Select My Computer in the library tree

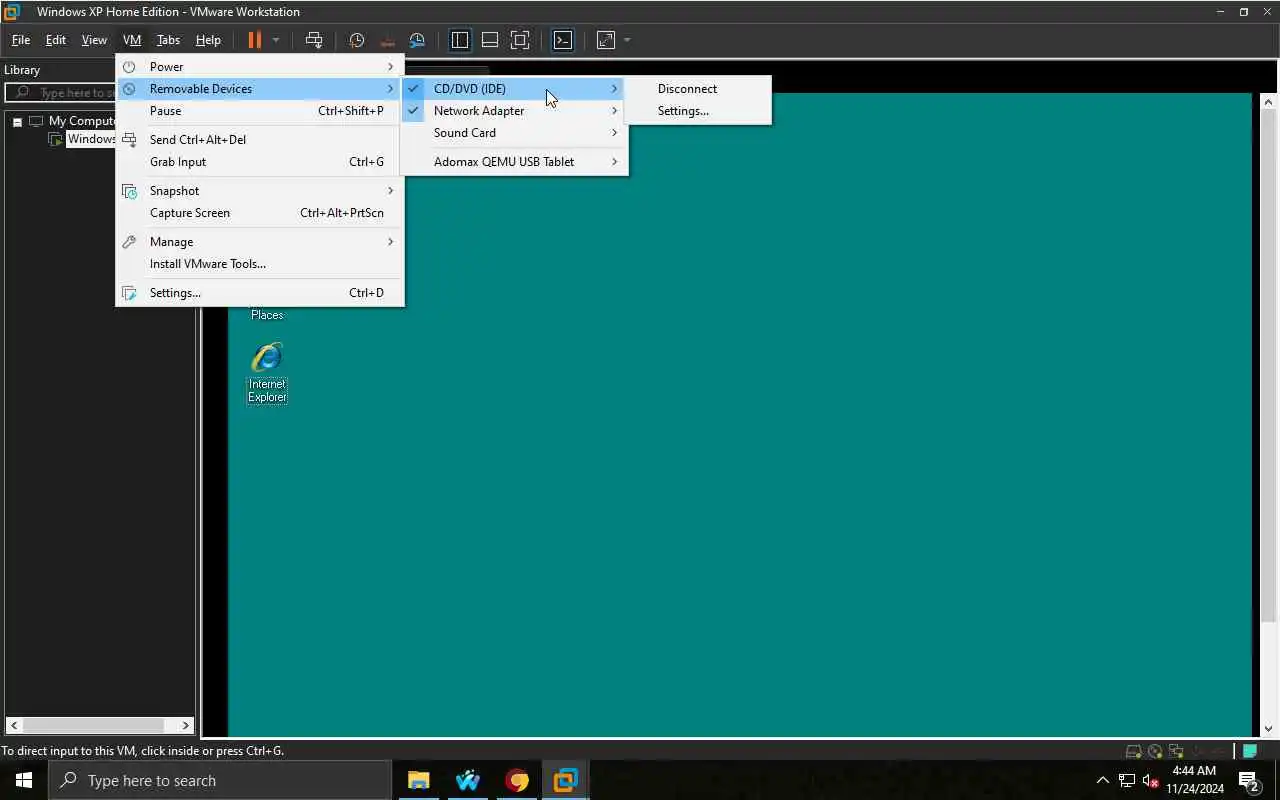(82, 121)
